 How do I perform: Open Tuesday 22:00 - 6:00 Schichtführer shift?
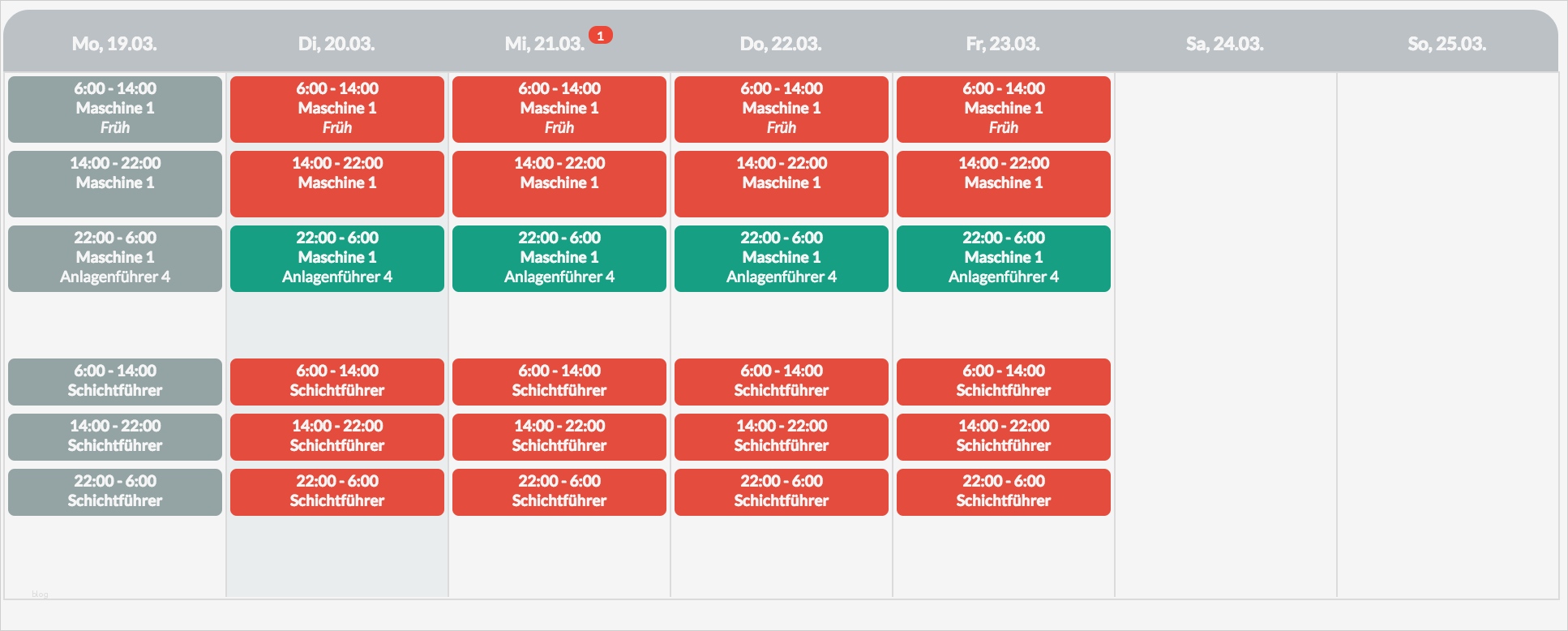pyautogui.click(x=337, y=492)
